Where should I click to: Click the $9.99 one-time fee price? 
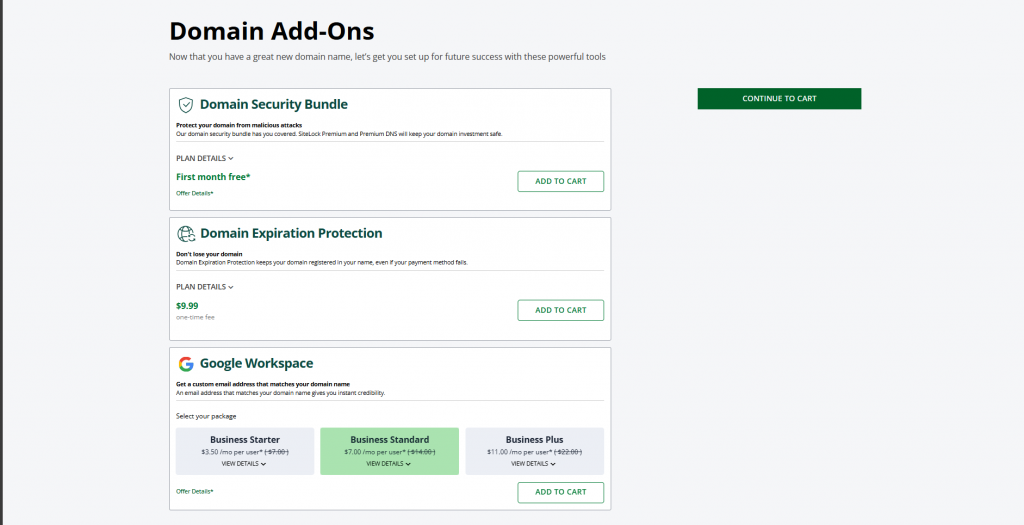187,306
